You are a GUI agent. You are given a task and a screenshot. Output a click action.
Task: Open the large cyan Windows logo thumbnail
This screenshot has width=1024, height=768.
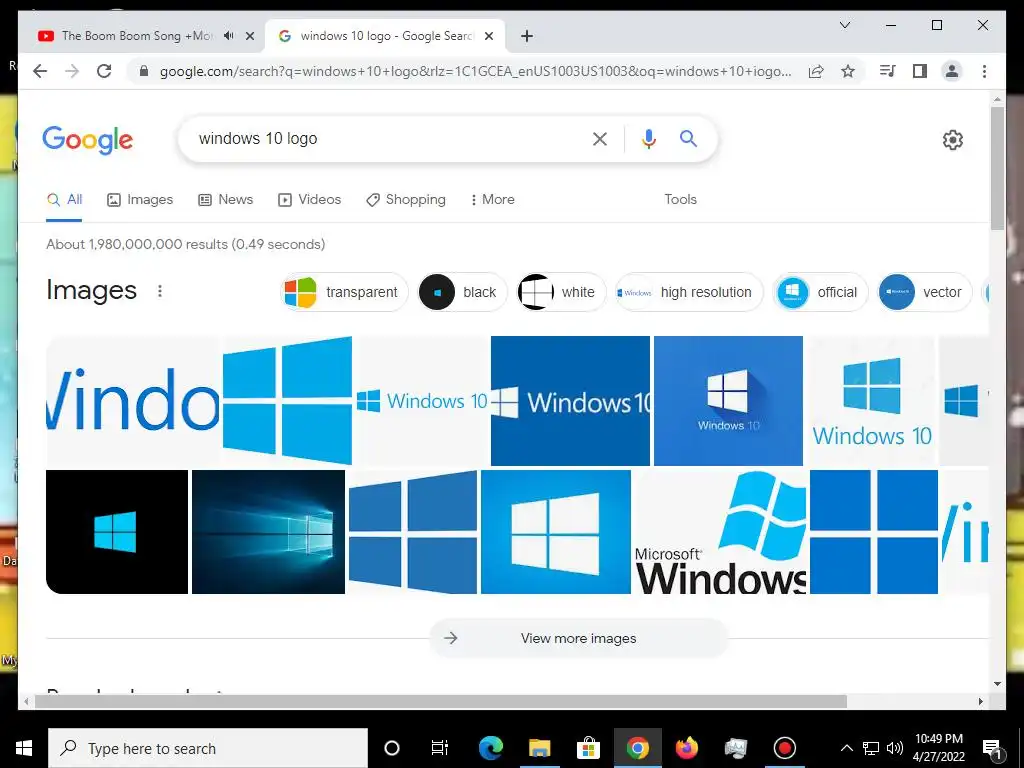click(287, 400)
